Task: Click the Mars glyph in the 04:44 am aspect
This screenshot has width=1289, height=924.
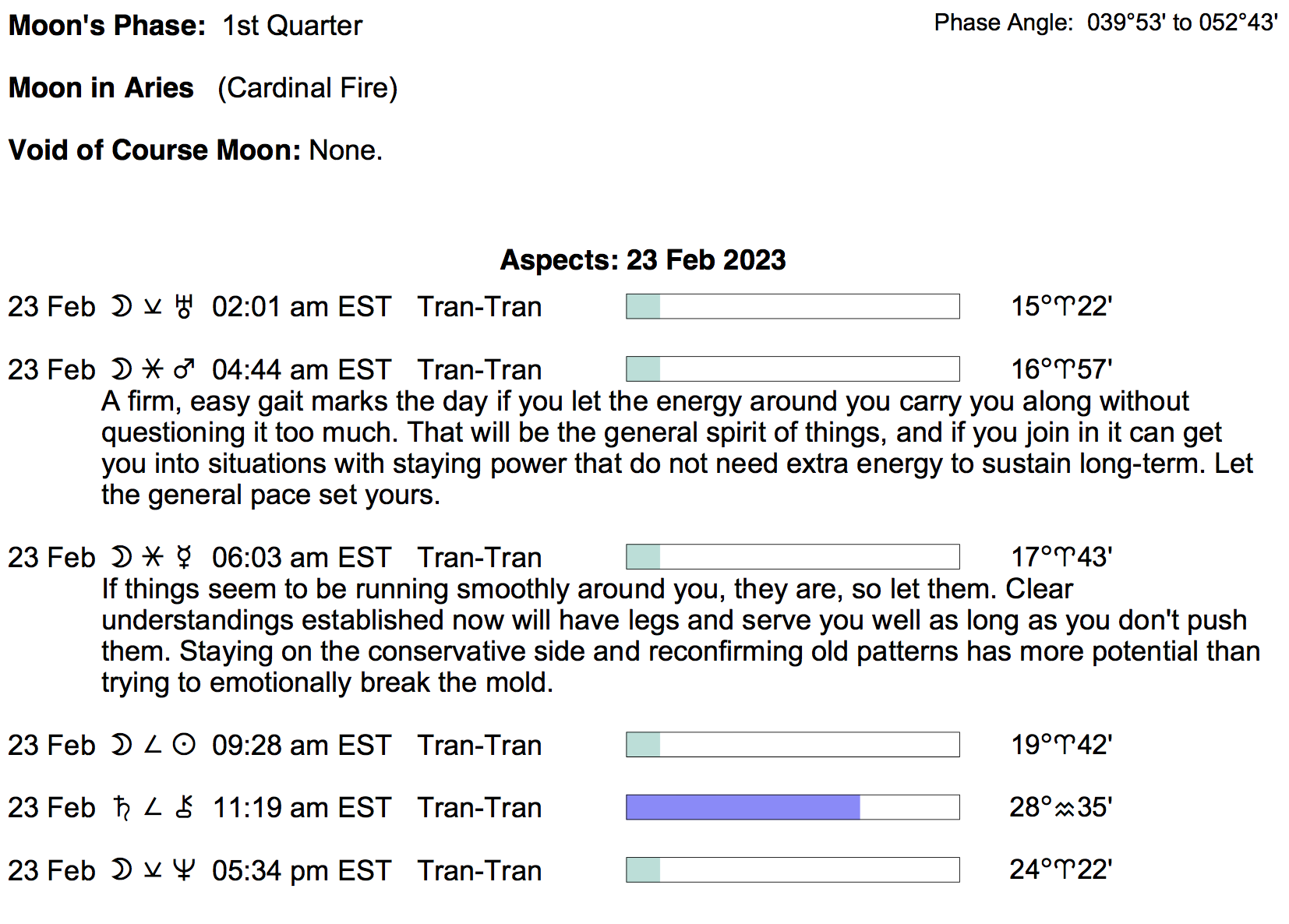Action: click(184, 369)
